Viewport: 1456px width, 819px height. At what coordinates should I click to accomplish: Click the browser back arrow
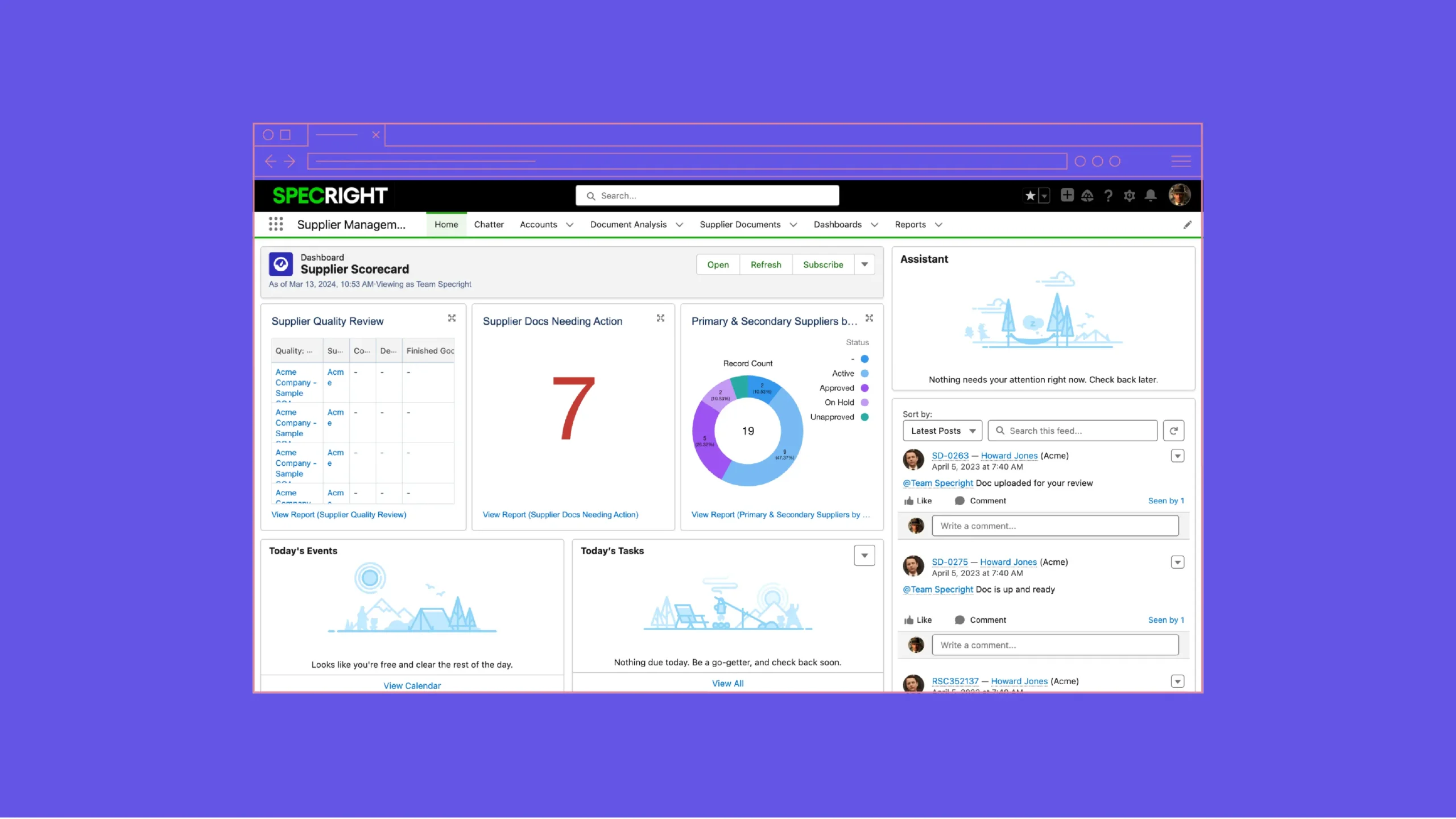click(271, 162)
